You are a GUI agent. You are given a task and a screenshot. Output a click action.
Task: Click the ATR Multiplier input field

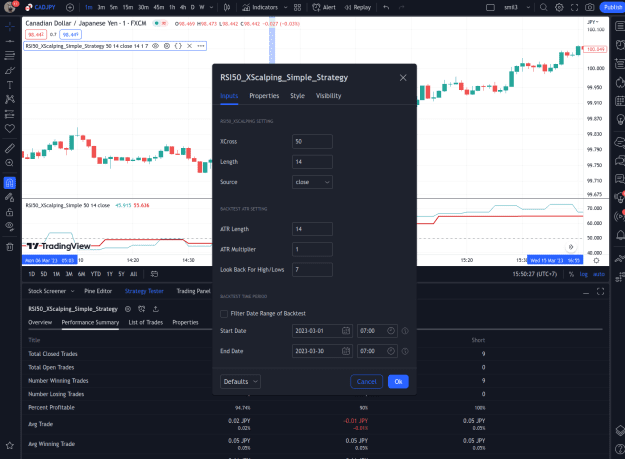[x=312, y=249]
